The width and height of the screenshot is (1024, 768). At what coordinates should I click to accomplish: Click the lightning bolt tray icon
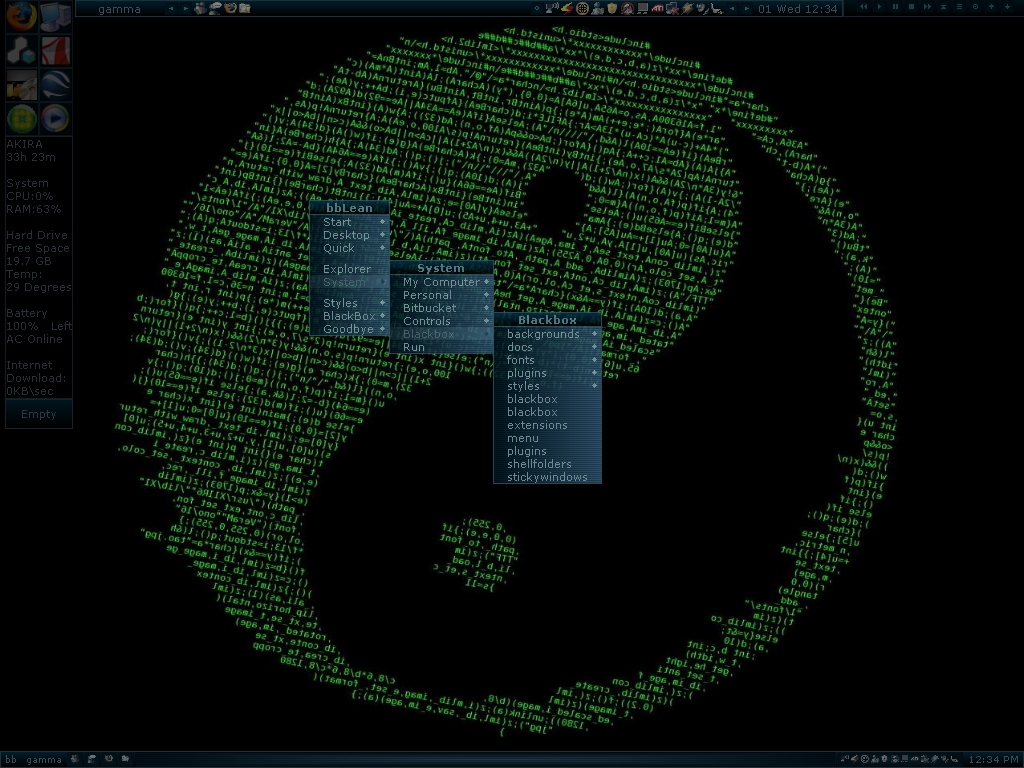[568, 8]
